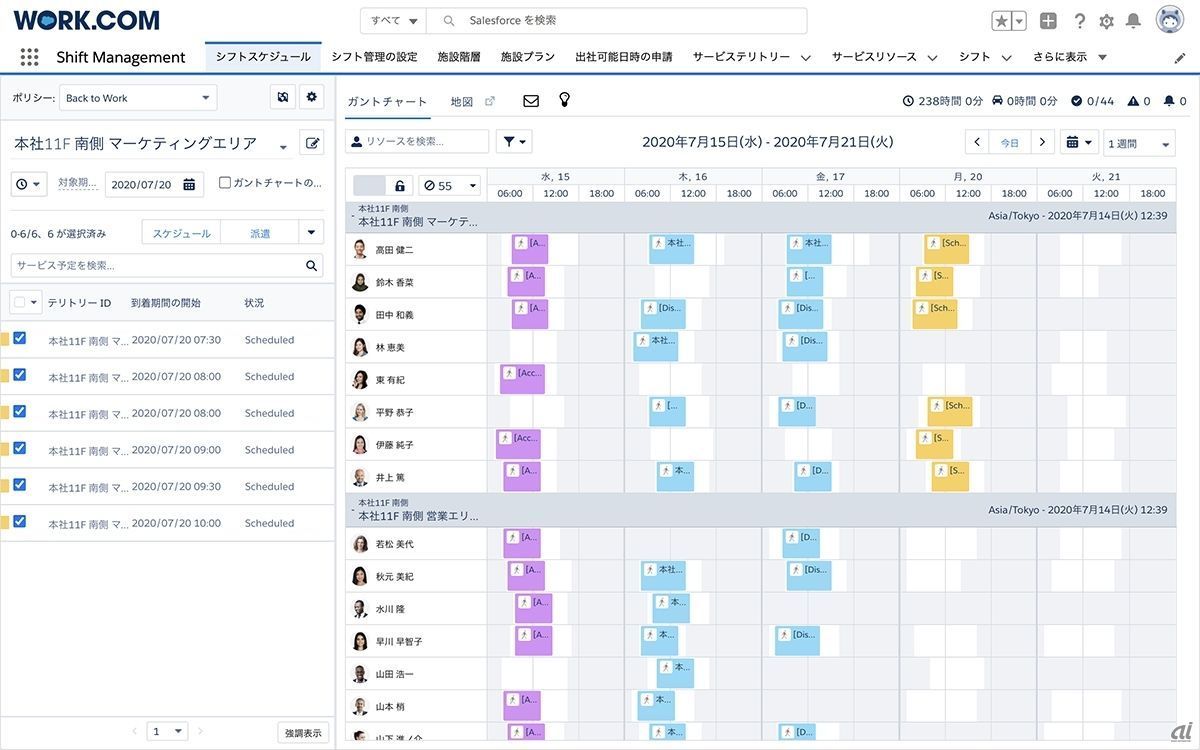Click the lightbulb icon beside map tab
Viewport: 1200px width, 750px height.
(564, 100)
